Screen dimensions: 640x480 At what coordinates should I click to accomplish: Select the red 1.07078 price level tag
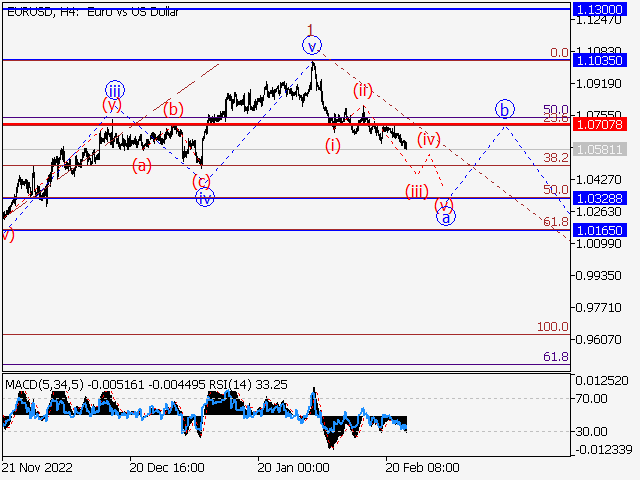coord(600,124)
